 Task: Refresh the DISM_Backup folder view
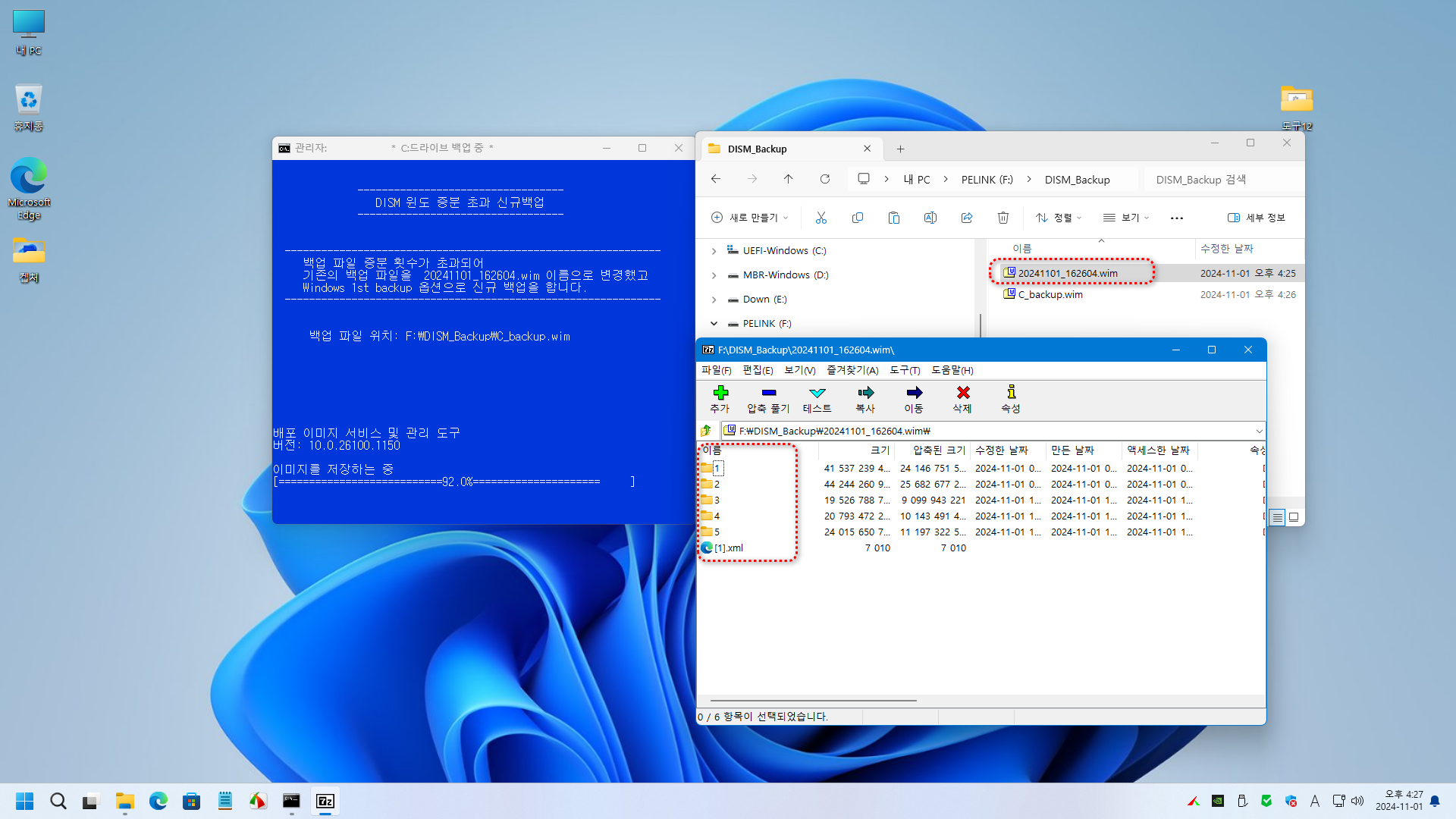coord(824,179)
